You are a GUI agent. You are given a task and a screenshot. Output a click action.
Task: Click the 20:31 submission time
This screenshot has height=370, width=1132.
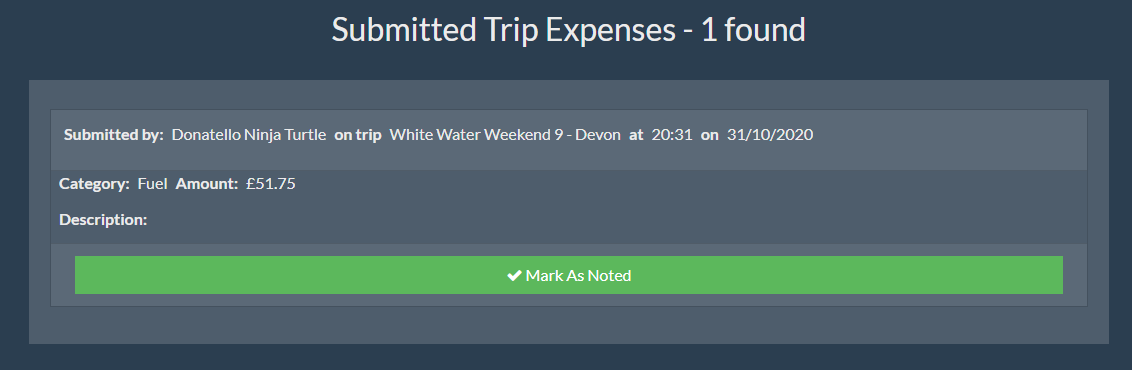point(671,135)
